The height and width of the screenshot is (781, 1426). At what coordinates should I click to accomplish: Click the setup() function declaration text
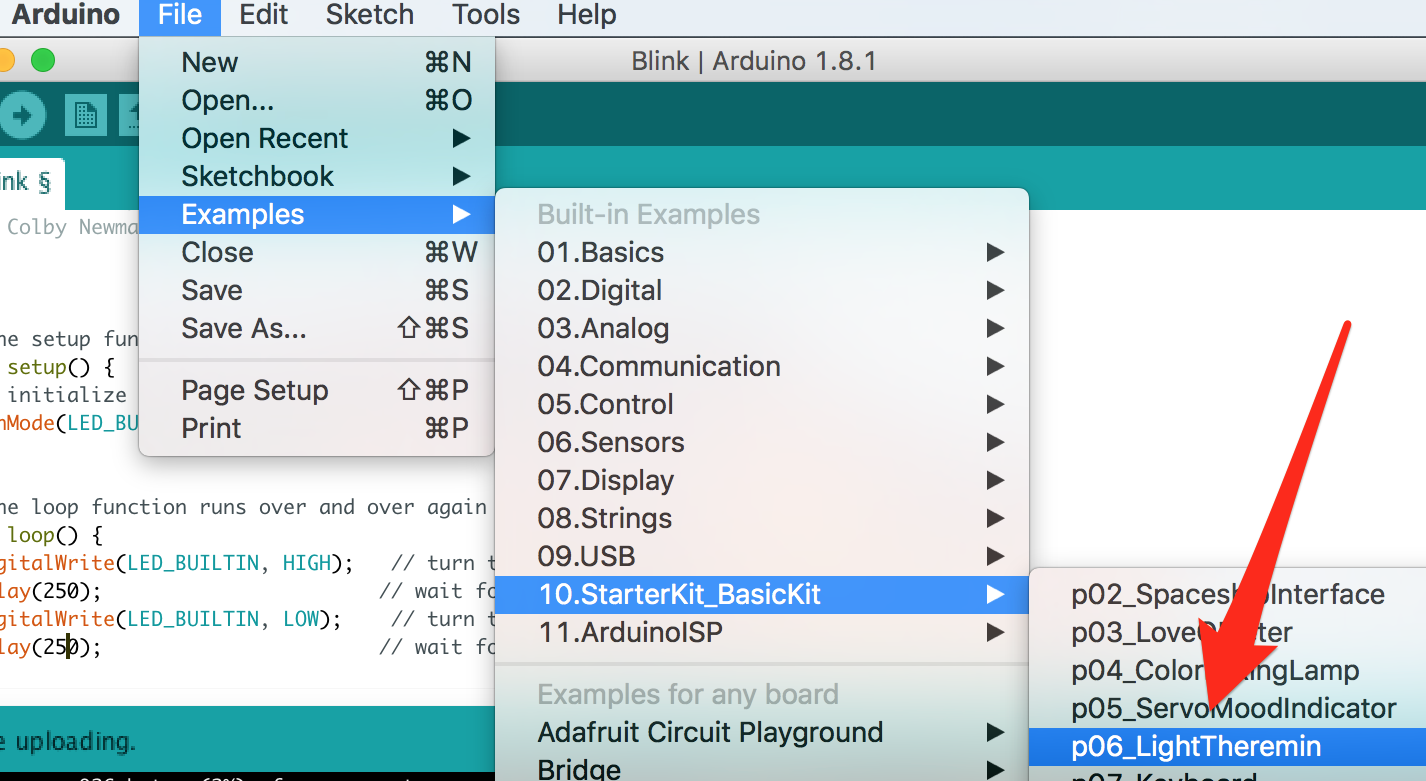[x=61, y=367]
